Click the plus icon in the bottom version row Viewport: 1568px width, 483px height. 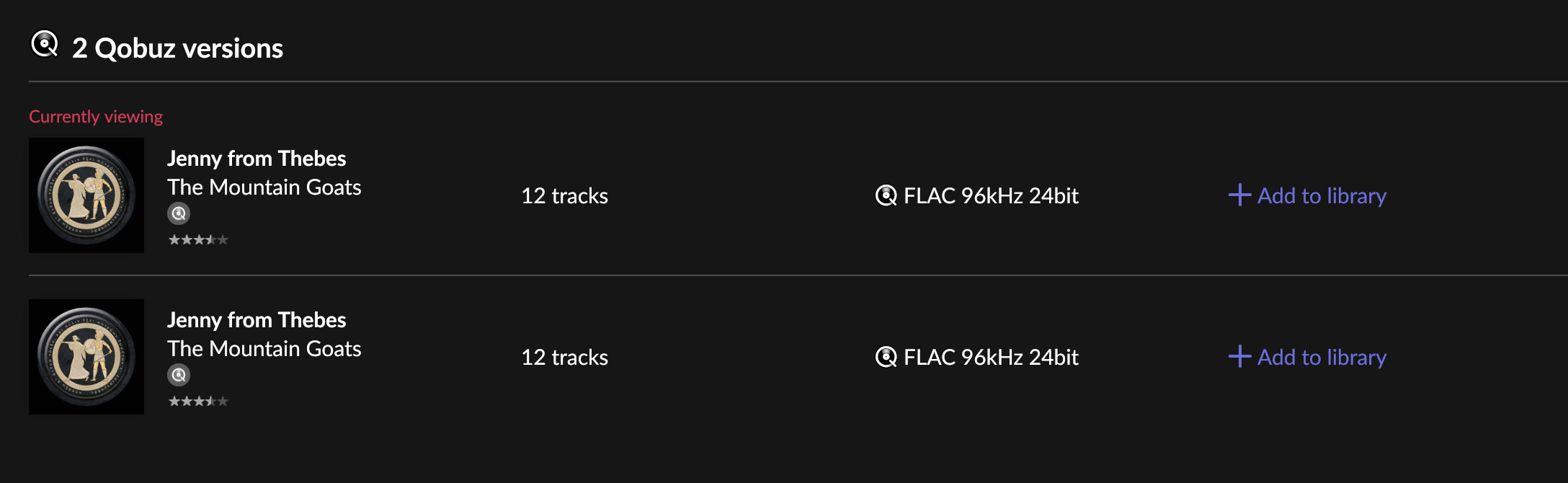tap(1239, 357)
